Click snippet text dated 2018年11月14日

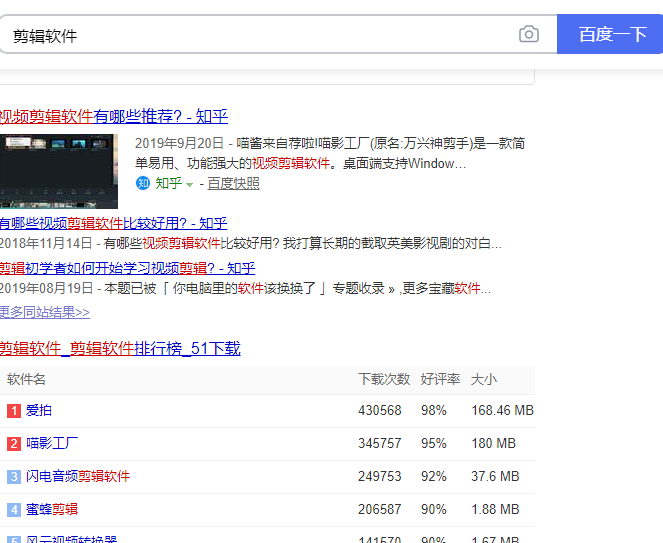[x=250, y=243]
